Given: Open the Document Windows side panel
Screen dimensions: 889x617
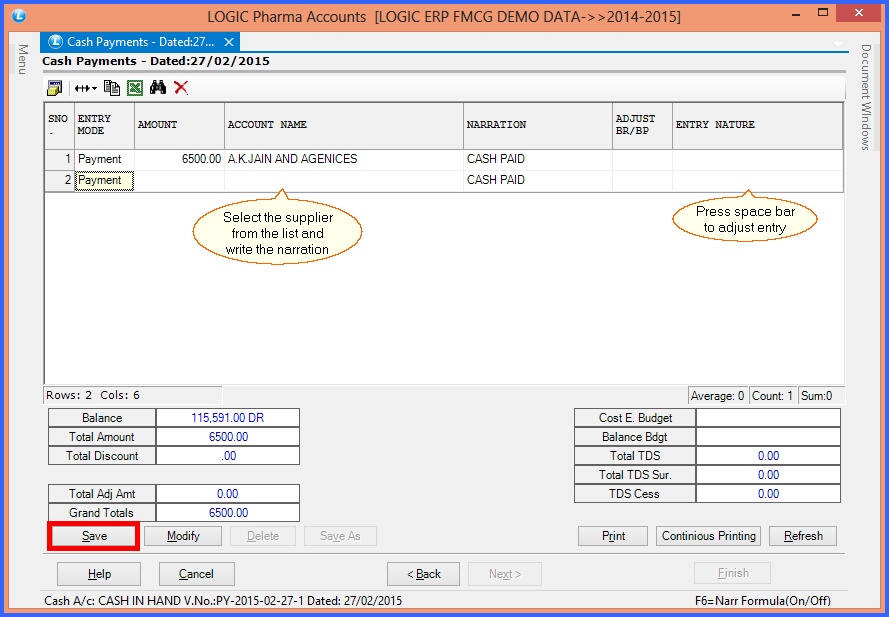Looking at the screenshot, I should pyautogui.click(x=866, y=97).
